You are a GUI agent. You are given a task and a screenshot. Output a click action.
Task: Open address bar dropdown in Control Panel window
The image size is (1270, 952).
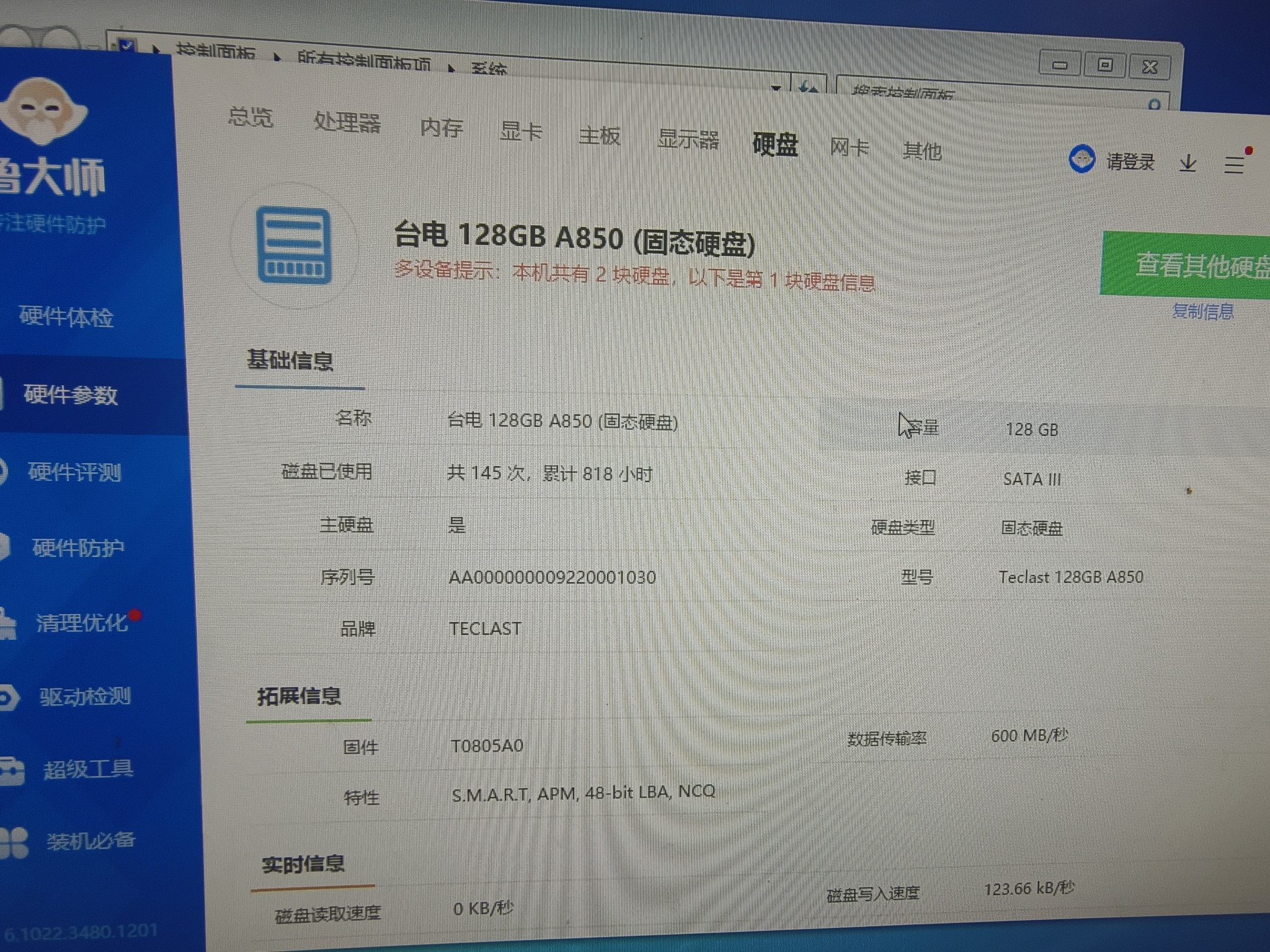click(x=776, y=87)
